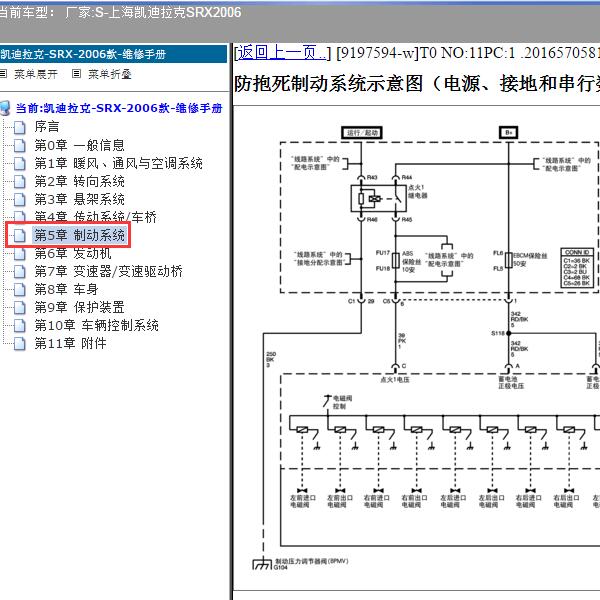This screenshot has width=600, height=600.
Task: Click document icon for 第7章
Action: 20,272
